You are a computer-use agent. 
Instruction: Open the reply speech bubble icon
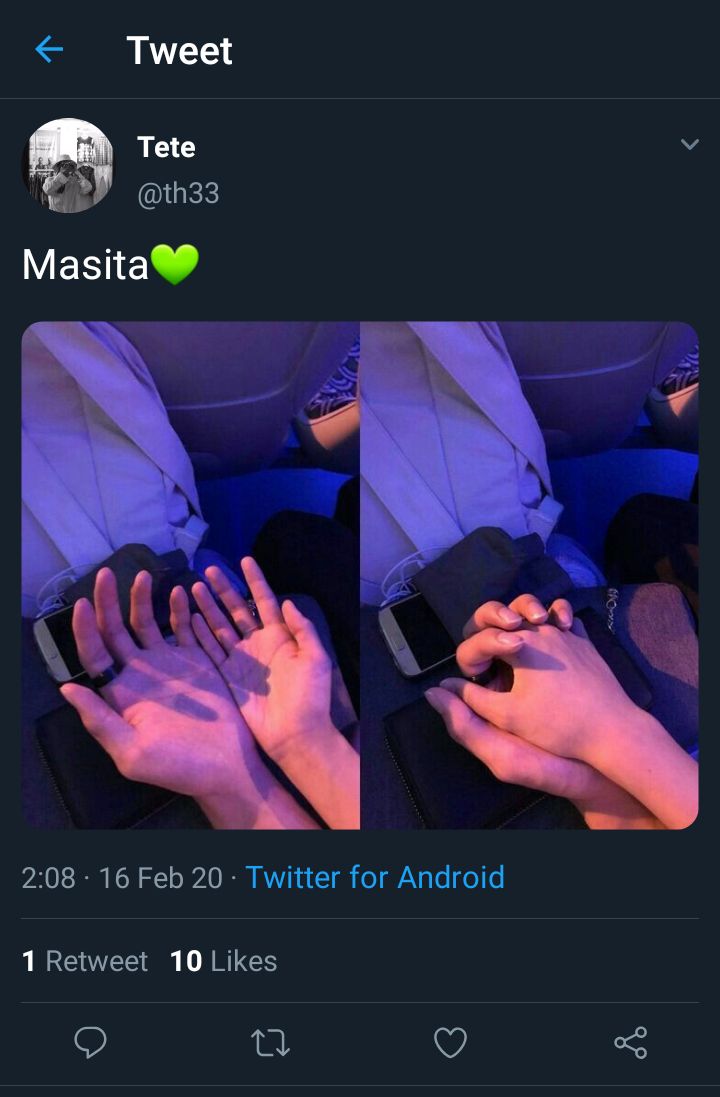pos(90,1042)
